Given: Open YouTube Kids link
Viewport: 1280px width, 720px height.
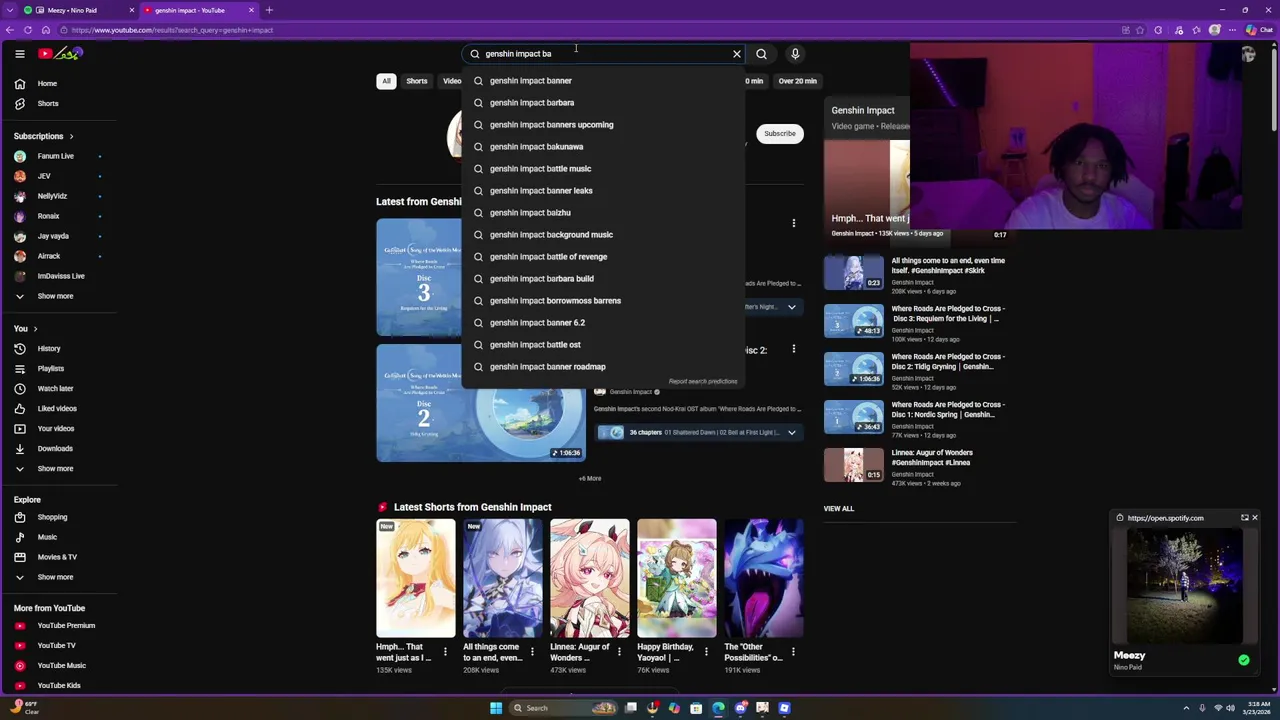Looking at the screenshot, I should [x=58, y=686].
